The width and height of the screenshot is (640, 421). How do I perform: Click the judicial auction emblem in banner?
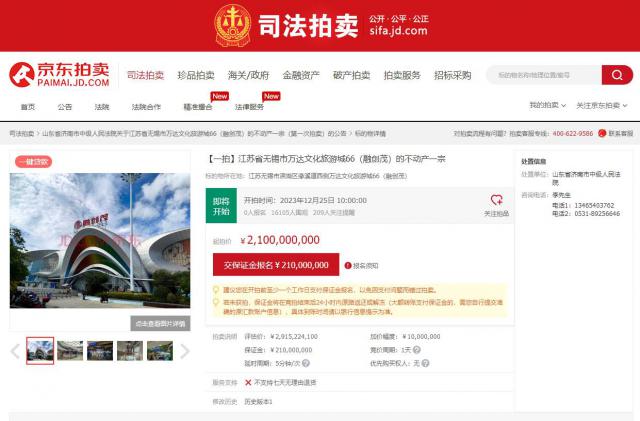click(x=233, y=25)
